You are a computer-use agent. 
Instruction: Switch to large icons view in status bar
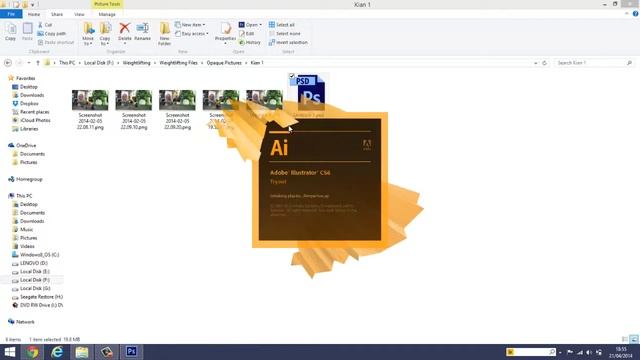[633, 339]
